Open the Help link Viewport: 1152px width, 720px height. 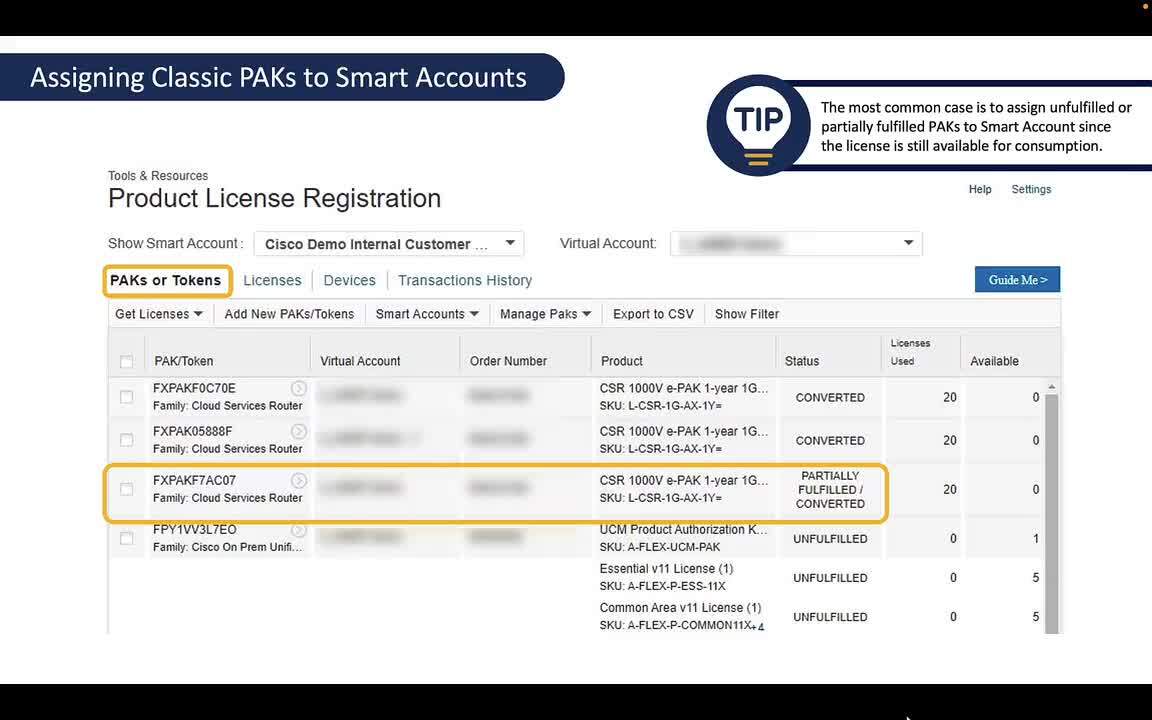coord(979,189)
